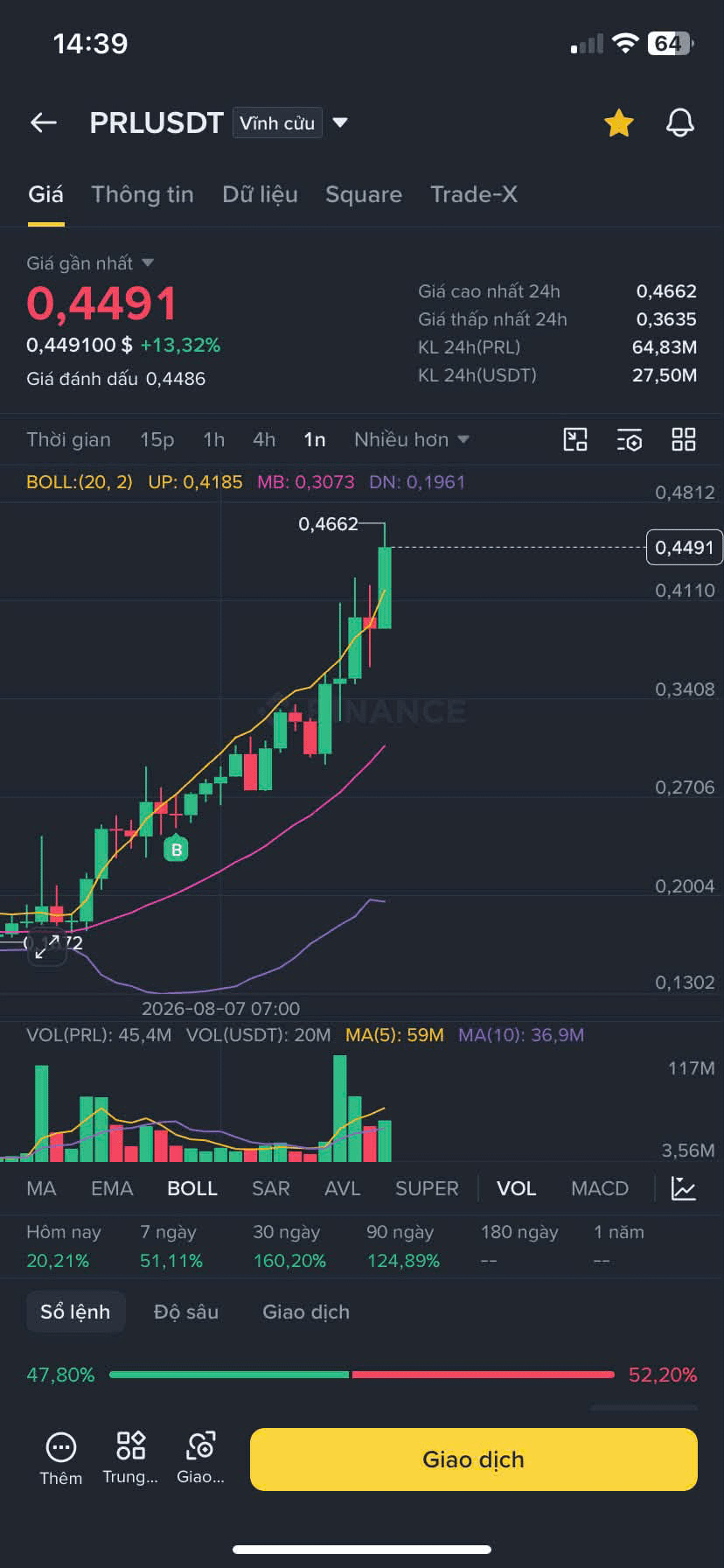Screen dimensions: 724x1568
Task: Tap the Vĩnh cửu contract label
Action: [x=277, y=123]
